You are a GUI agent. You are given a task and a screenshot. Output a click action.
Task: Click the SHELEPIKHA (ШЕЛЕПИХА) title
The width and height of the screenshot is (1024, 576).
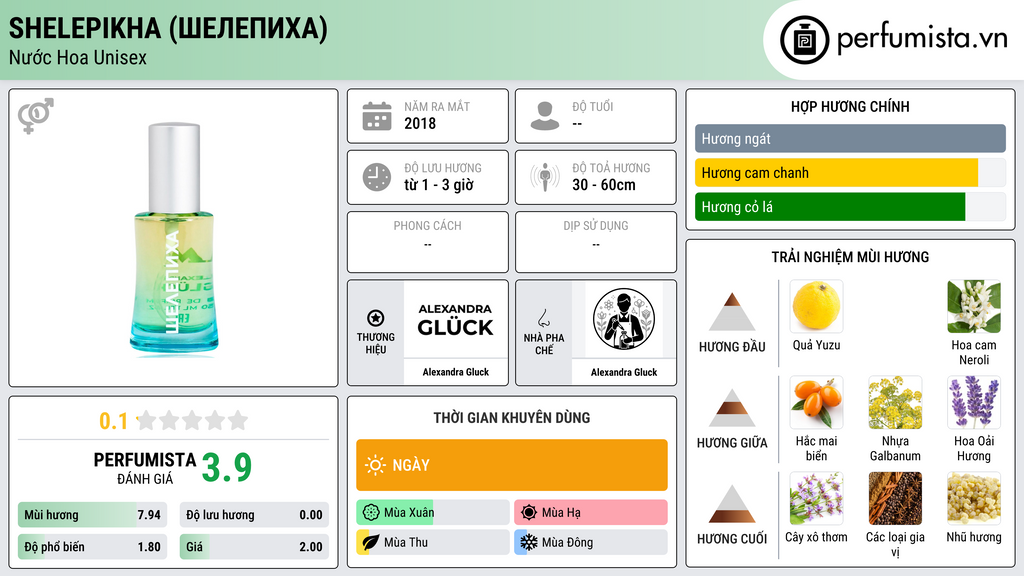[x=168, y=28]
